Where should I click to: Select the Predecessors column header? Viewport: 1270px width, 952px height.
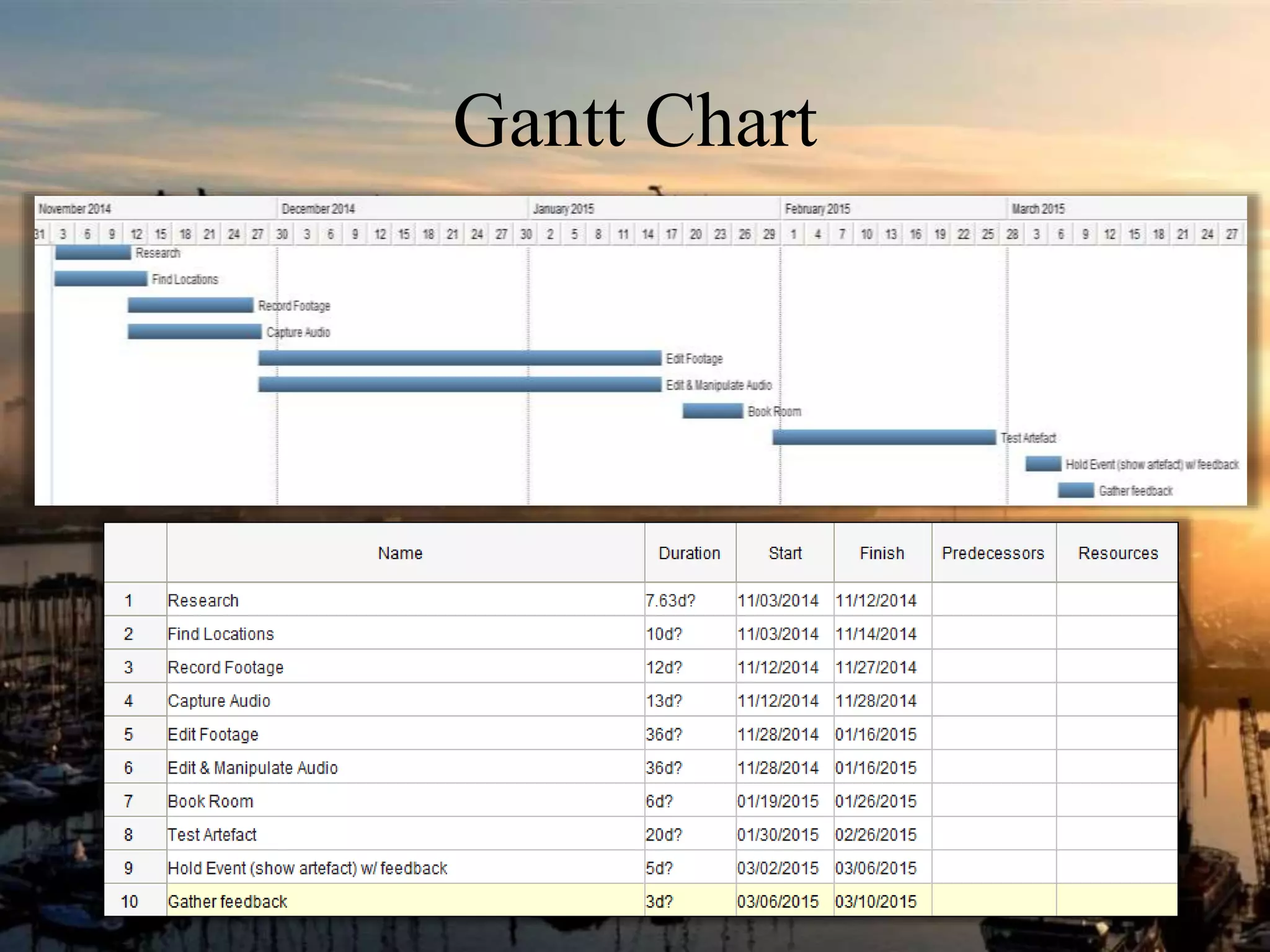click(x=993, y=553)
